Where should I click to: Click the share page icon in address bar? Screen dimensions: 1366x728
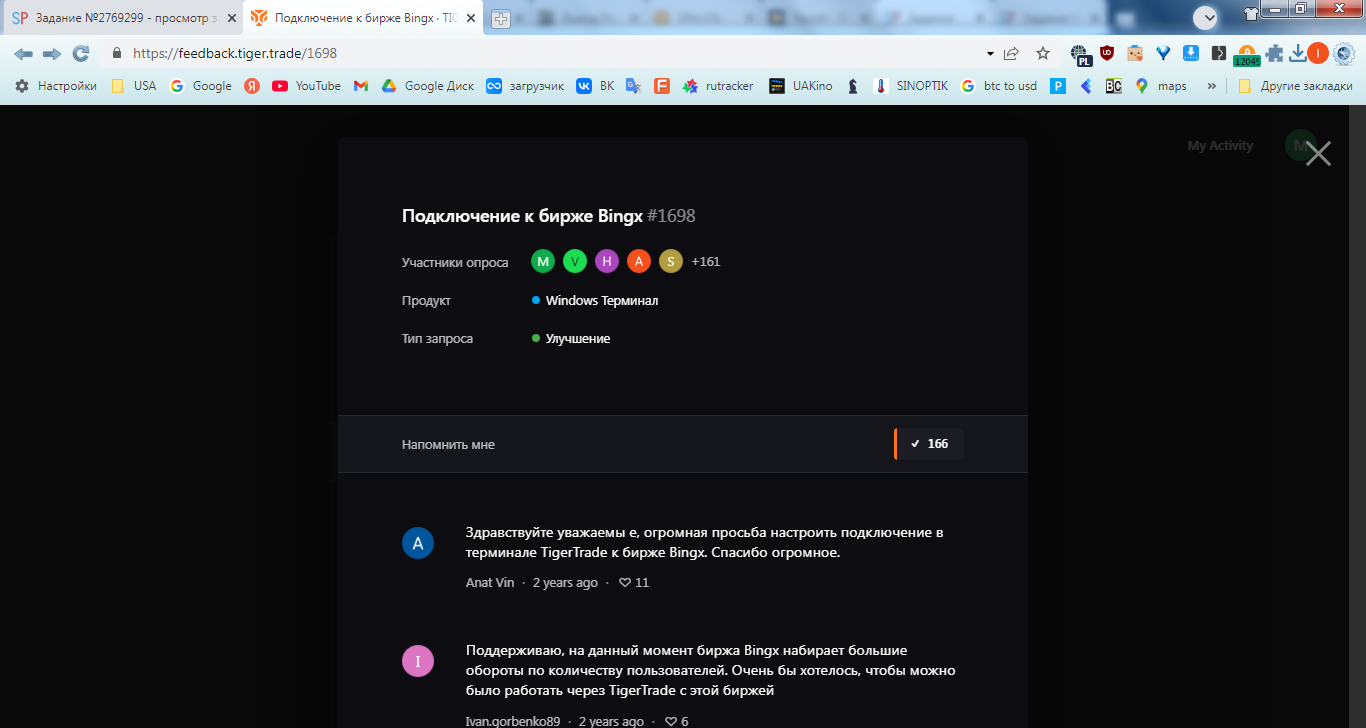click(1012, 53)
